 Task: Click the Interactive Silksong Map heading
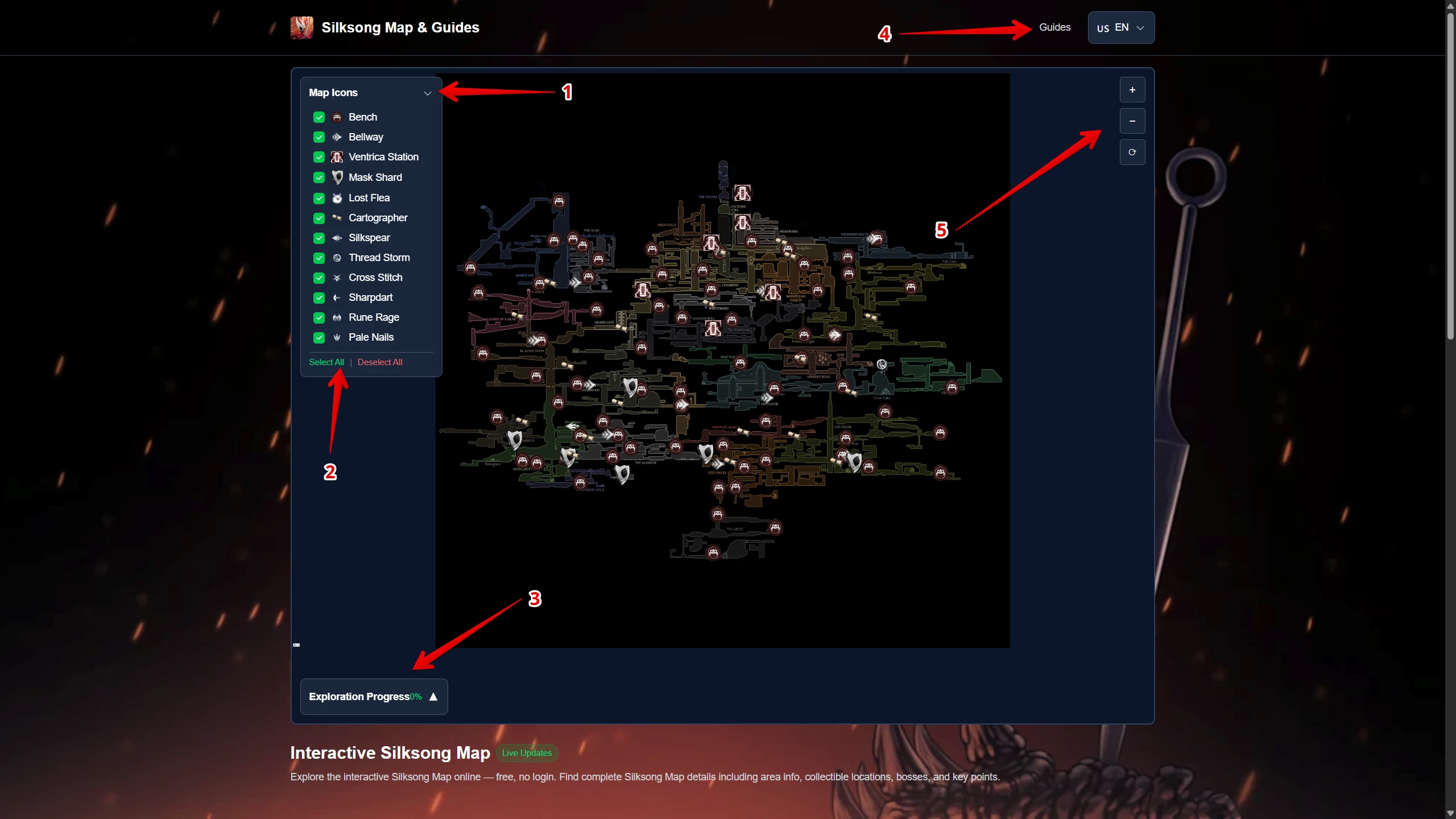pyautogui.click(x=390, y=753)
